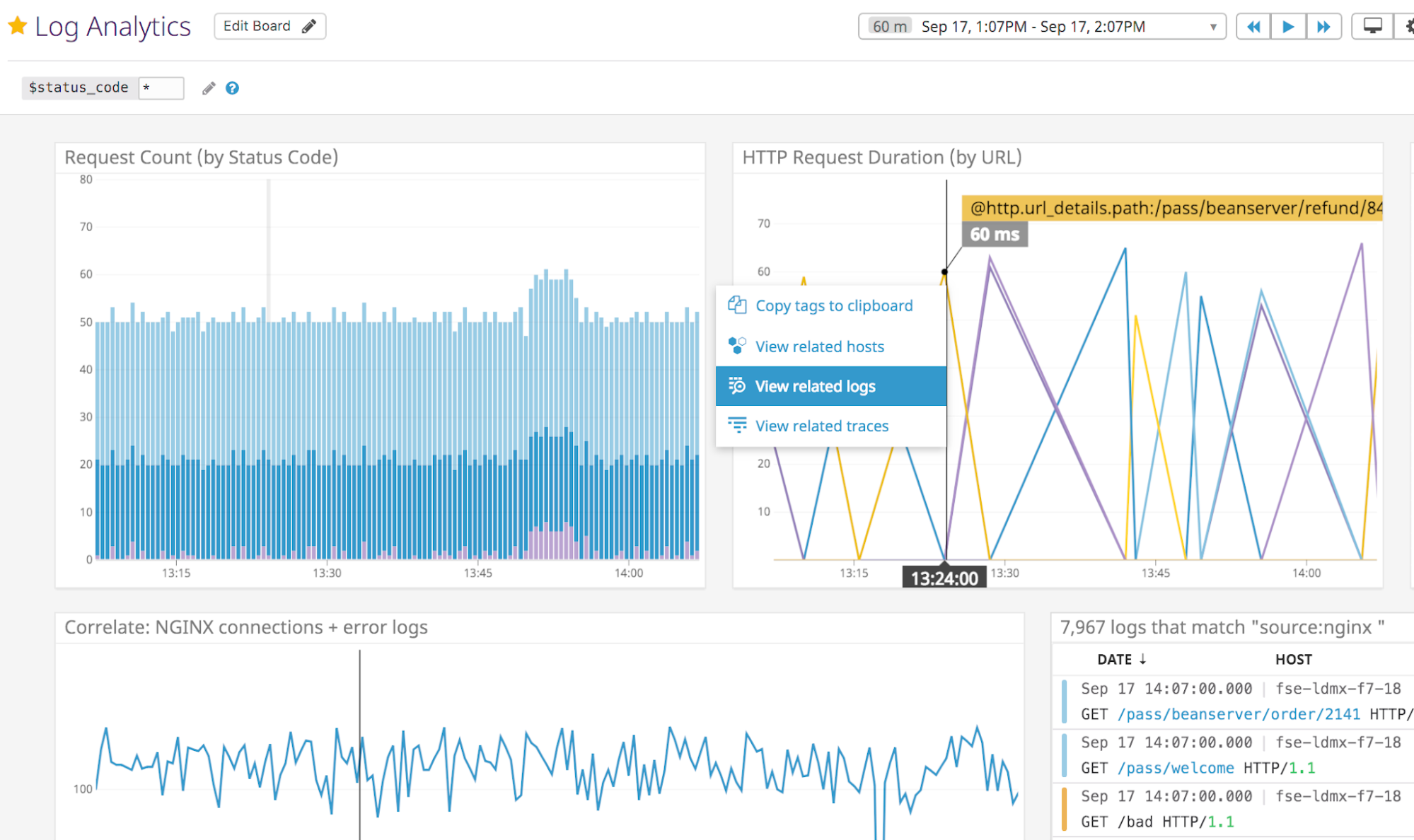This screenshot has height=840, width=1414.
Task: Select View related hosts
Action: tap(819, 346)
